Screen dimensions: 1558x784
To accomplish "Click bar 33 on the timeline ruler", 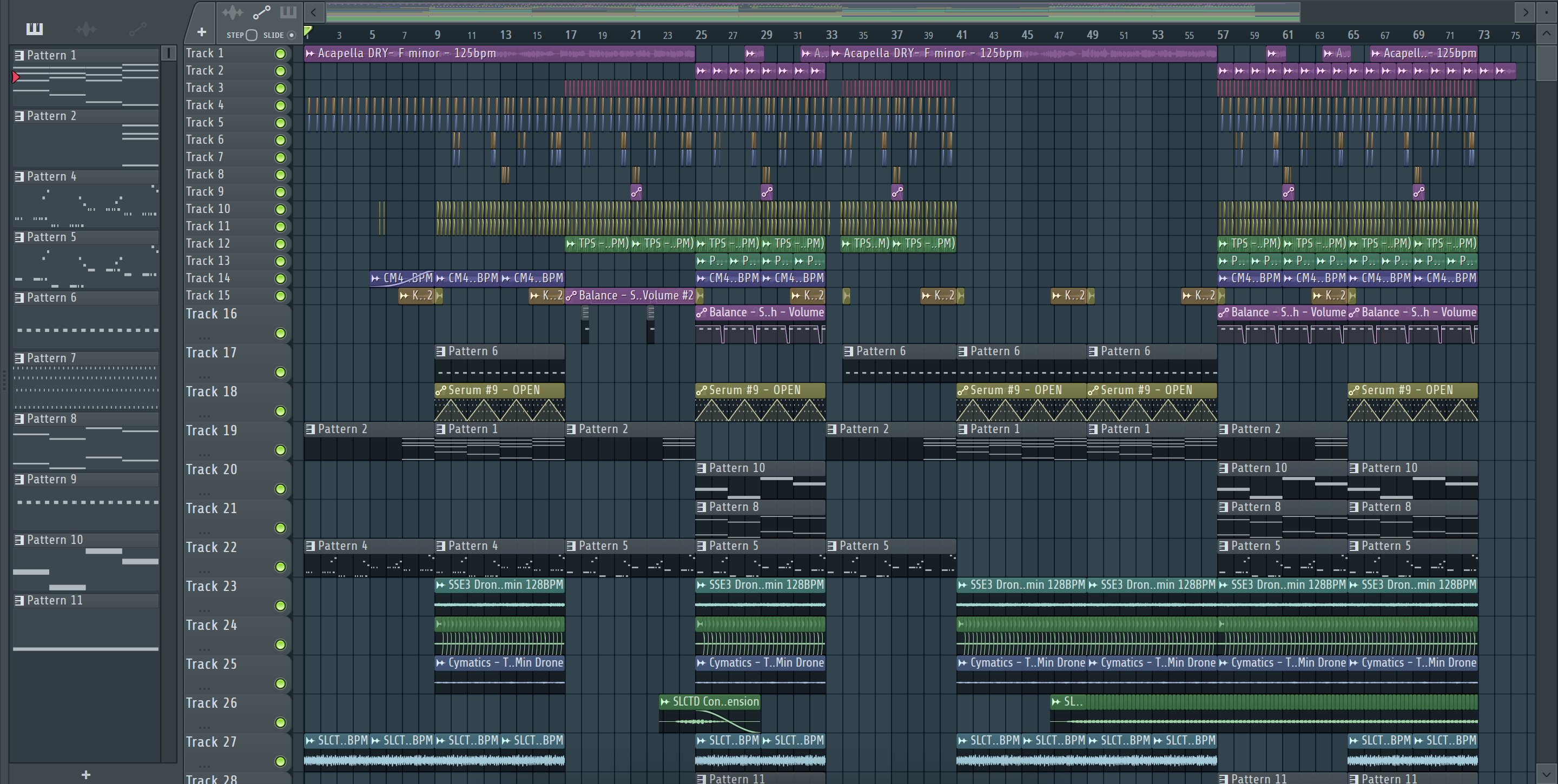I will coord(831,35).
